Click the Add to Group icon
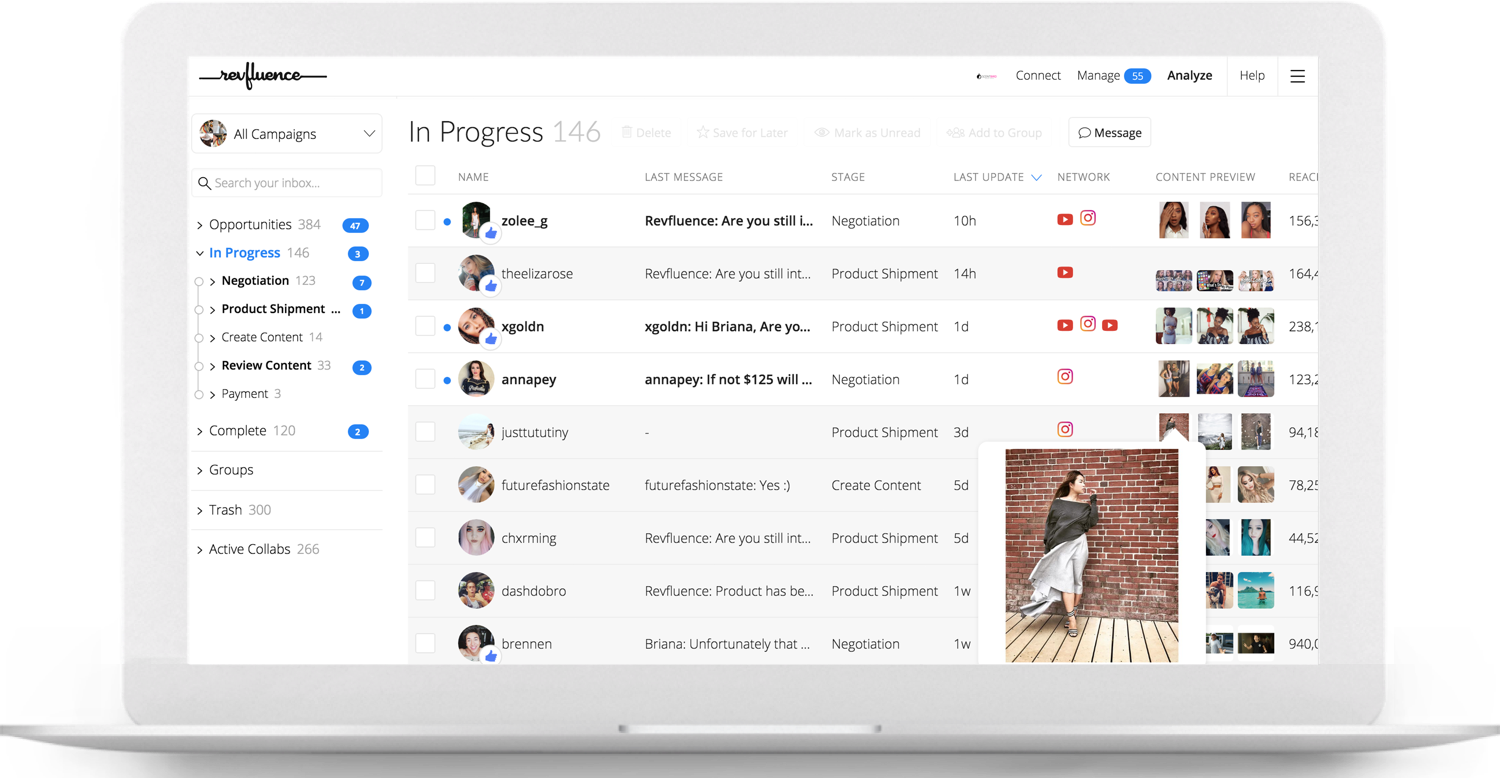1500x778 pixels. (x=955, y=133)
